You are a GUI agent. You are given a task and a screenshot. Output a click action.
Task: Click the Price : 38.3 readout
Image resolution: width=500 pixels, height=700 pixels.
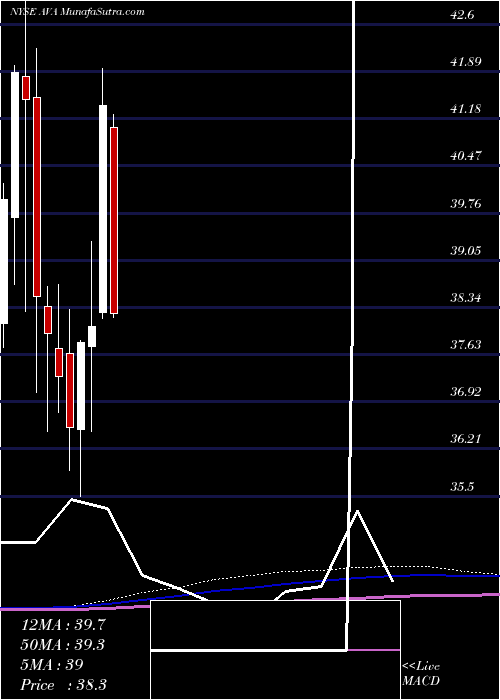[x=63, y=684]
